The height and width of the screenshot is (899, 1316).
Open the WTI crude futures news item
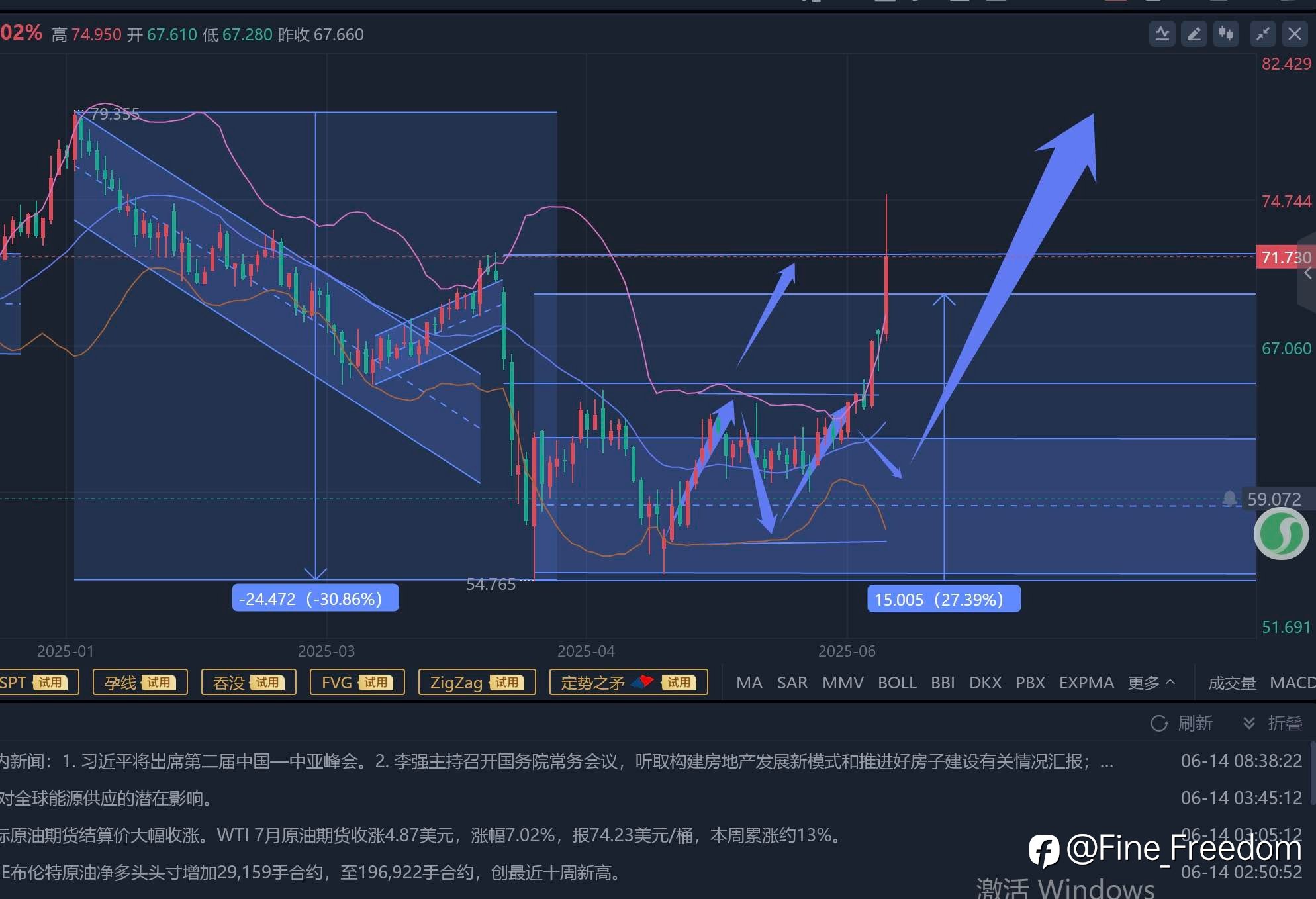click(424, 835)
